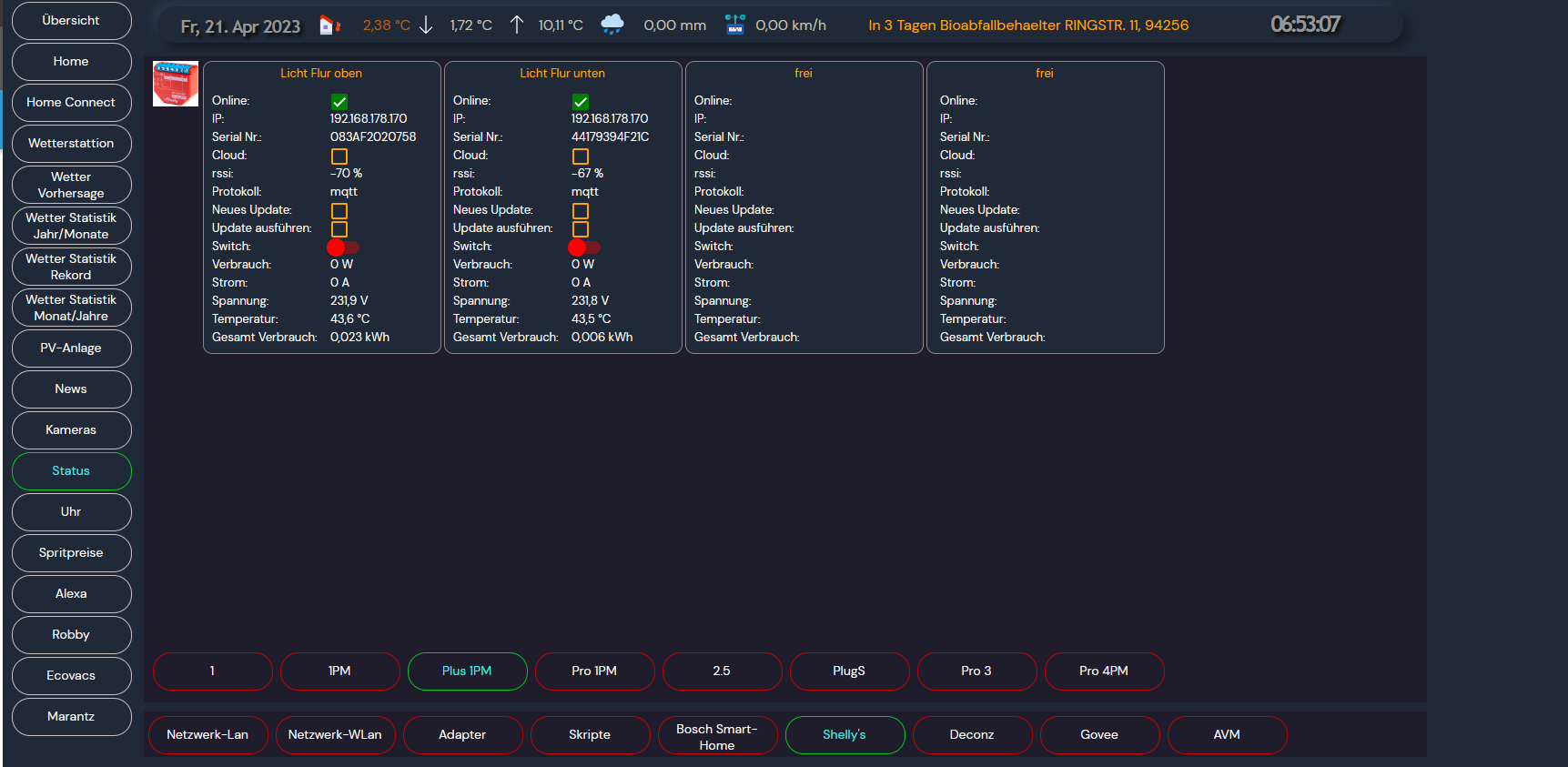Enable Update ausführen for Licht Flur oben
Image resolution: width=1568 pixels, height=767 pixels.
point(339,229)
